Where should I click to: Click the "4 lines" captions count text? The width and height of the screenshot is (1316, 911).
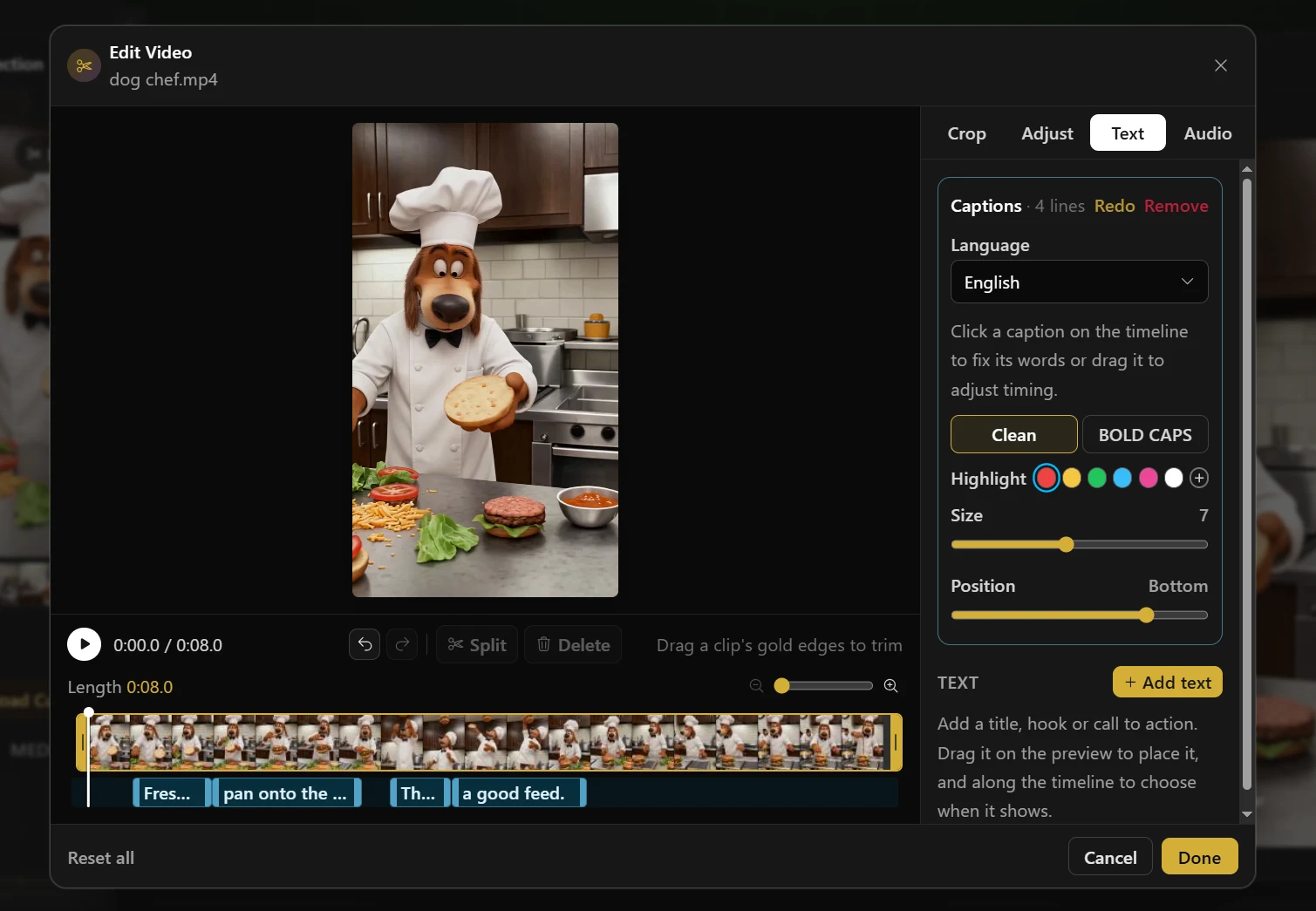coord(1060,206)
